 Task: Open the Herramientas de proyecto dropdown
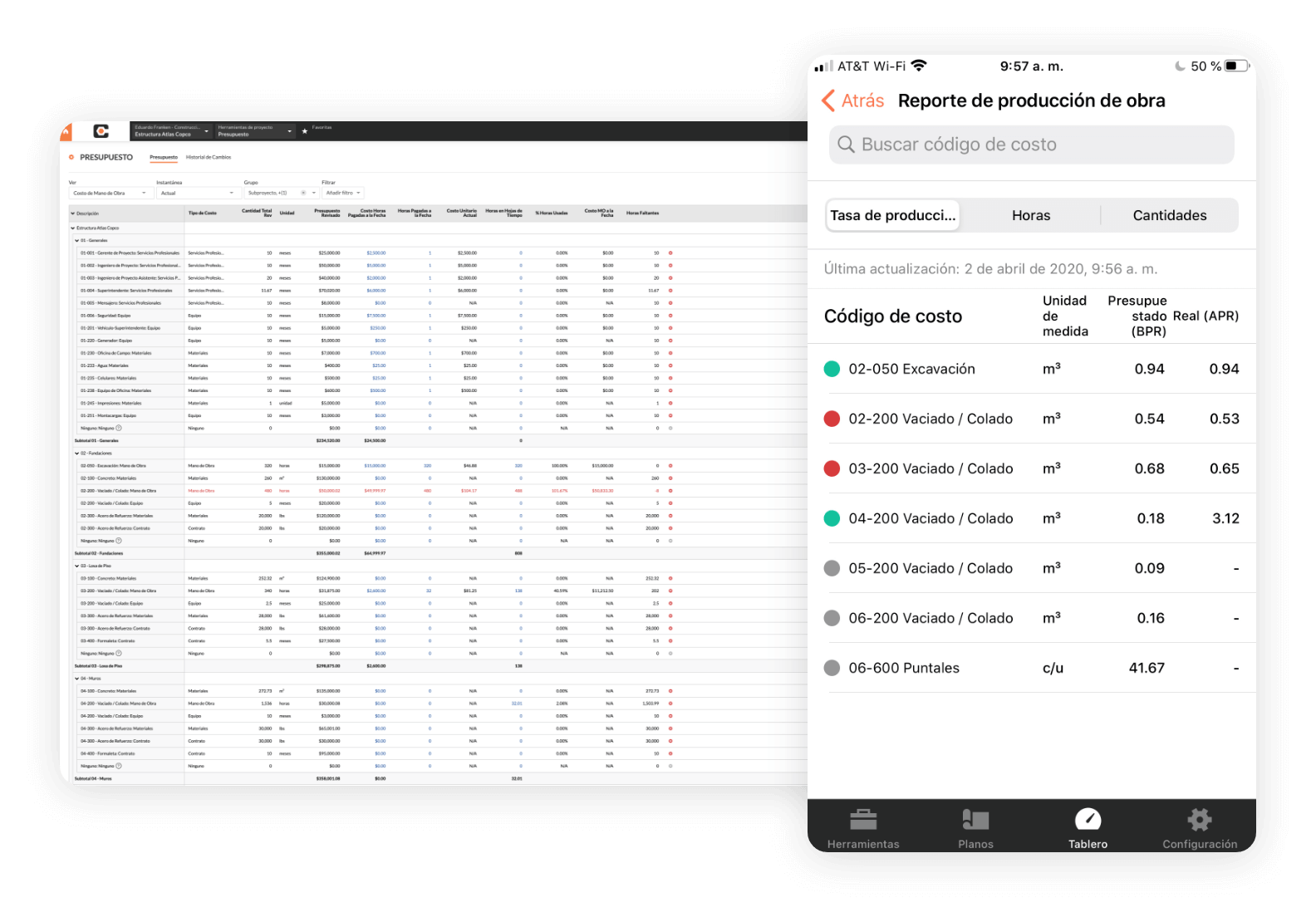click(x=255, y=131)
